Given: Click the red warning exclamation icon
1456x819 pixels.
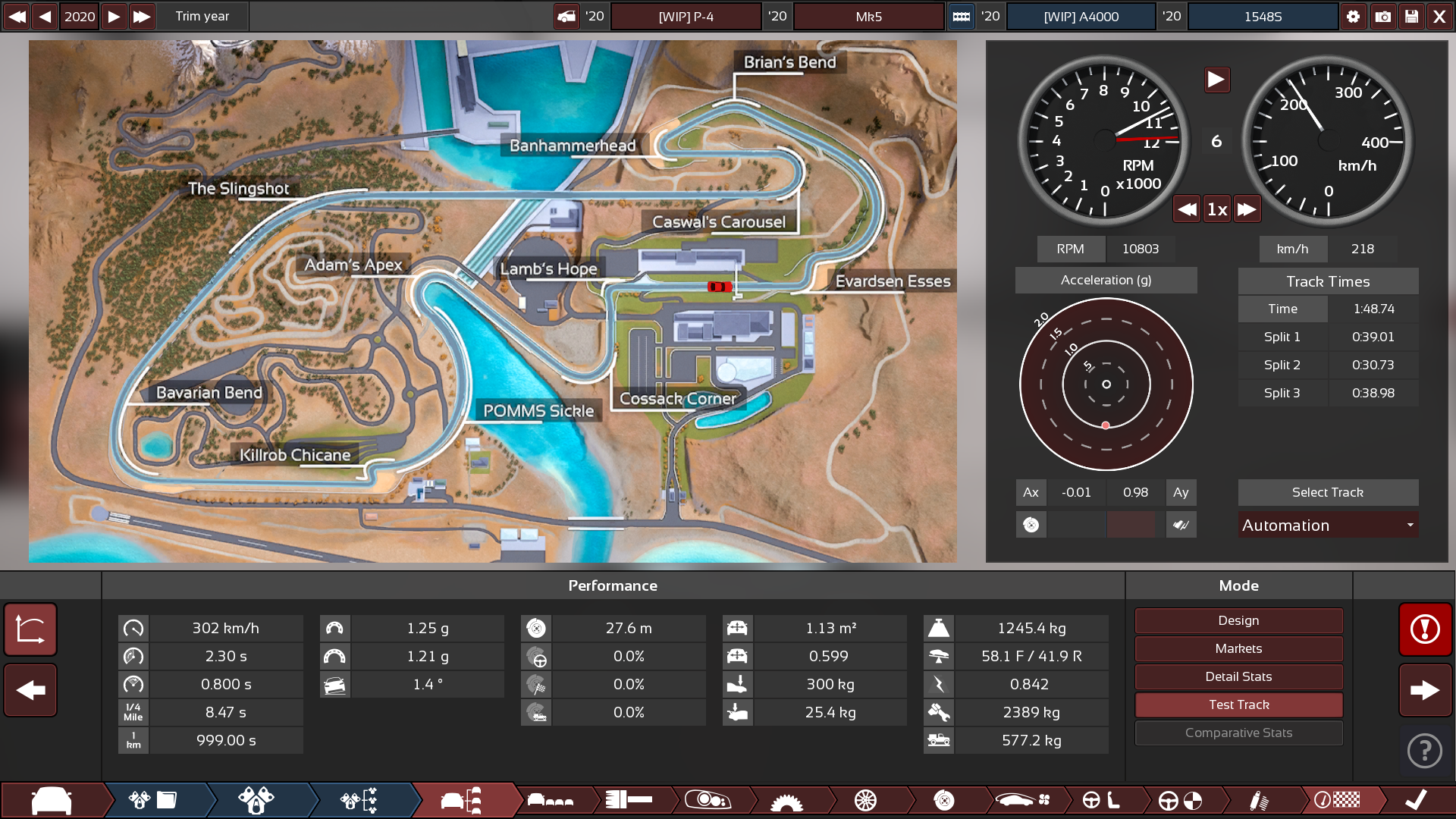Looking at the screenshot, I should pyautogui.click(x=1425, y=629).
